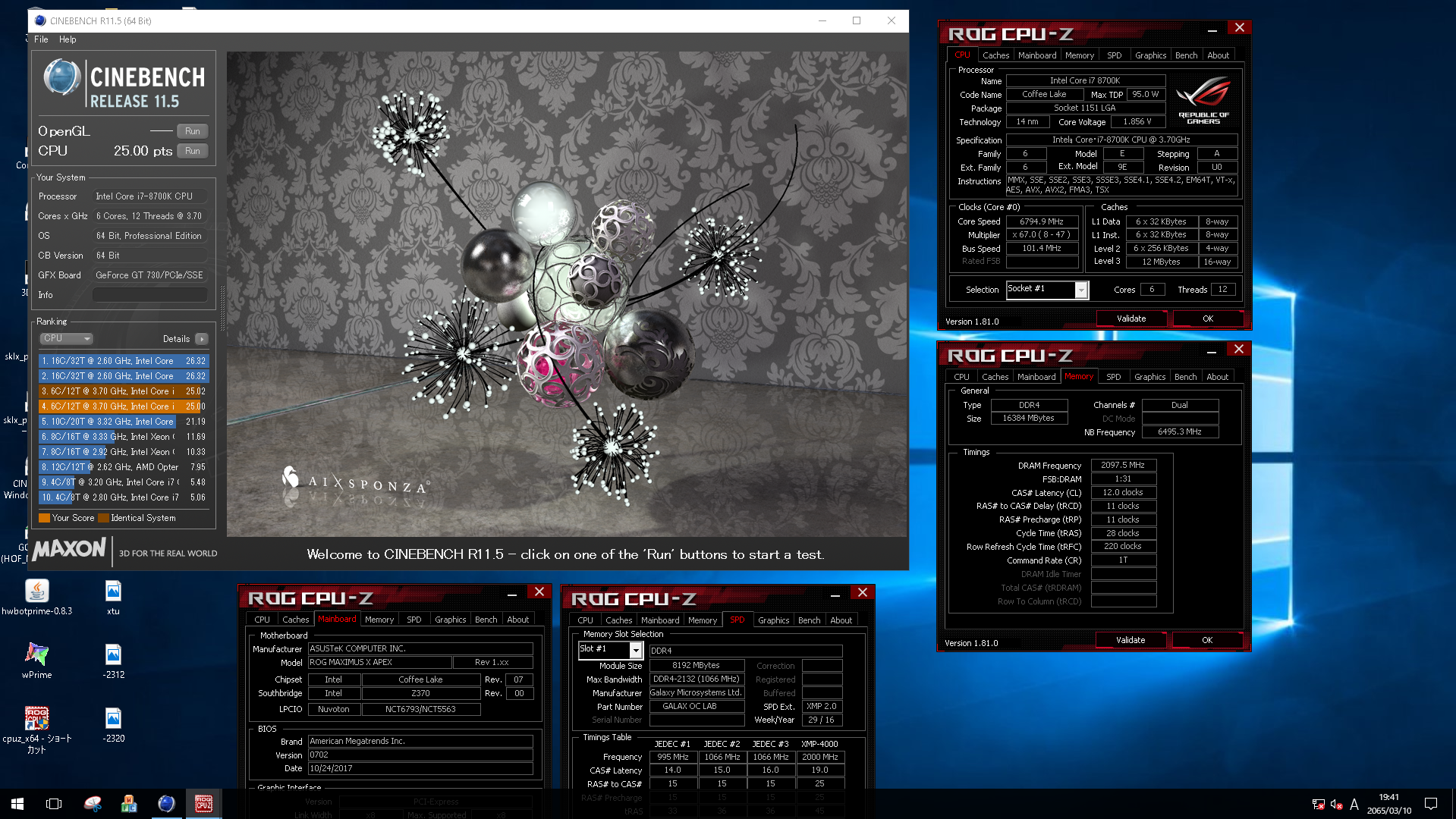Screen dimensions: 1456x819
Task: Open Task View on the taskbar
Action: pyautogui.click(x=54, y=804)
